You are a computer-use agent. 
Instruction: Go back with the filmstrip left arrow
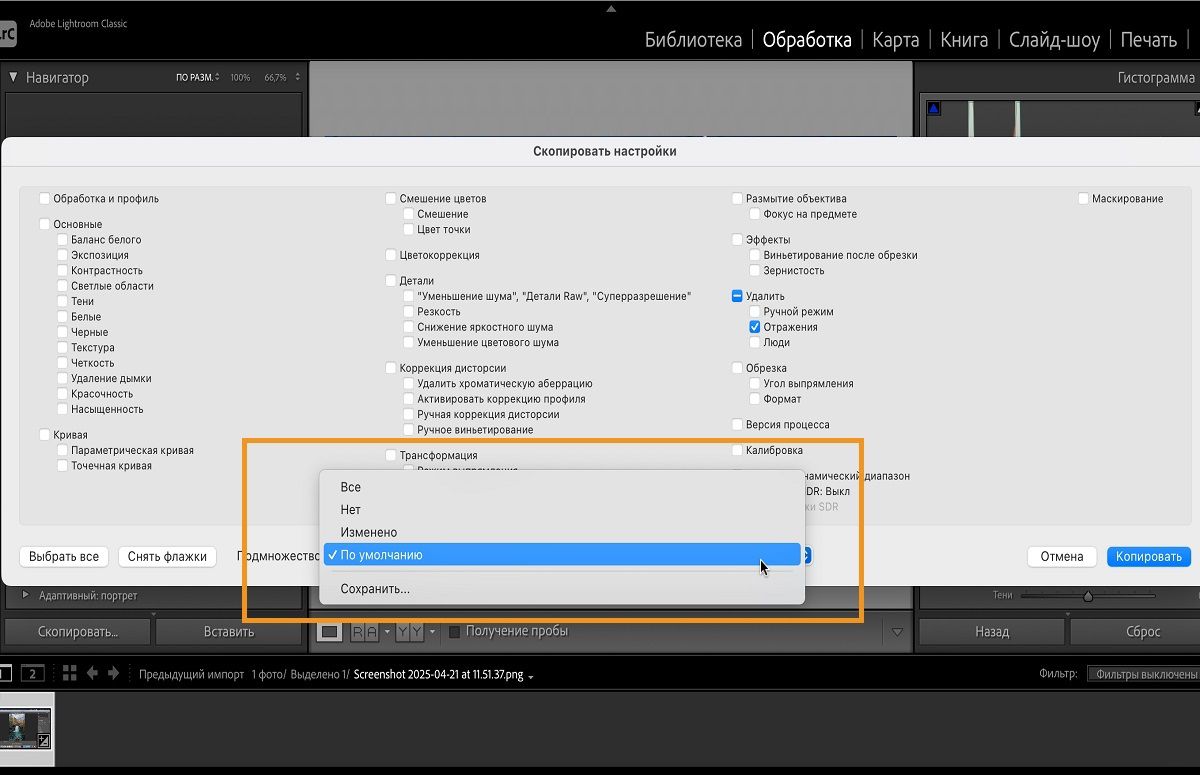pos(93,673)
